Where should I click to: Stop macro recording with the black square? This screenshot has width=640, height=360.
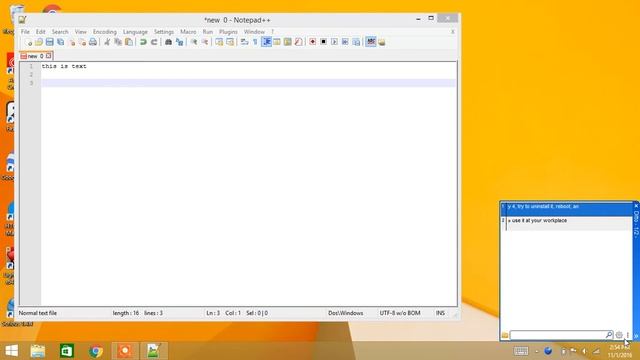(x=323, y=42)
